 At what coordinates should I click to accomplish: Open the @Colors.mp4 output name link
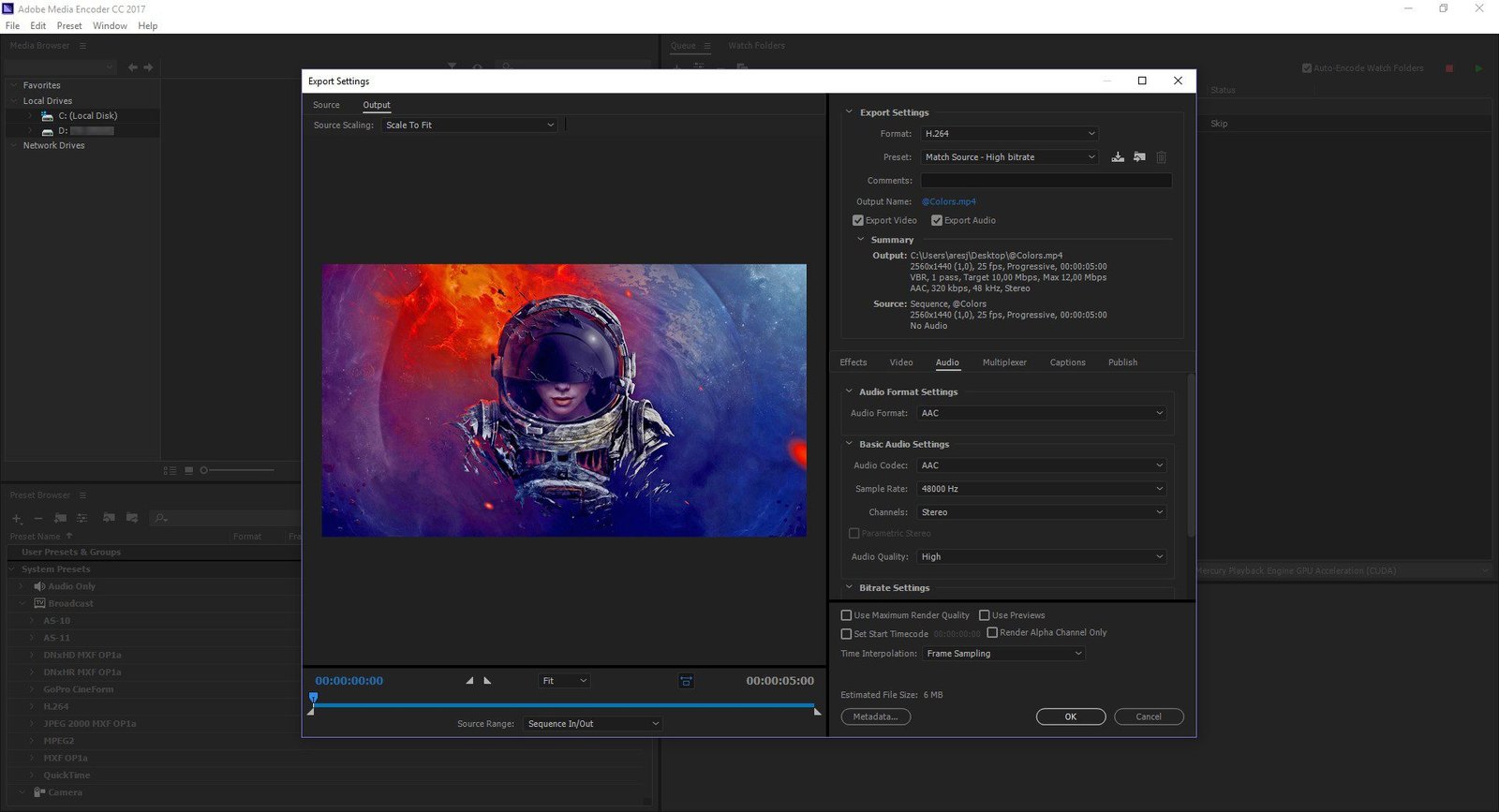coord(948,201)
